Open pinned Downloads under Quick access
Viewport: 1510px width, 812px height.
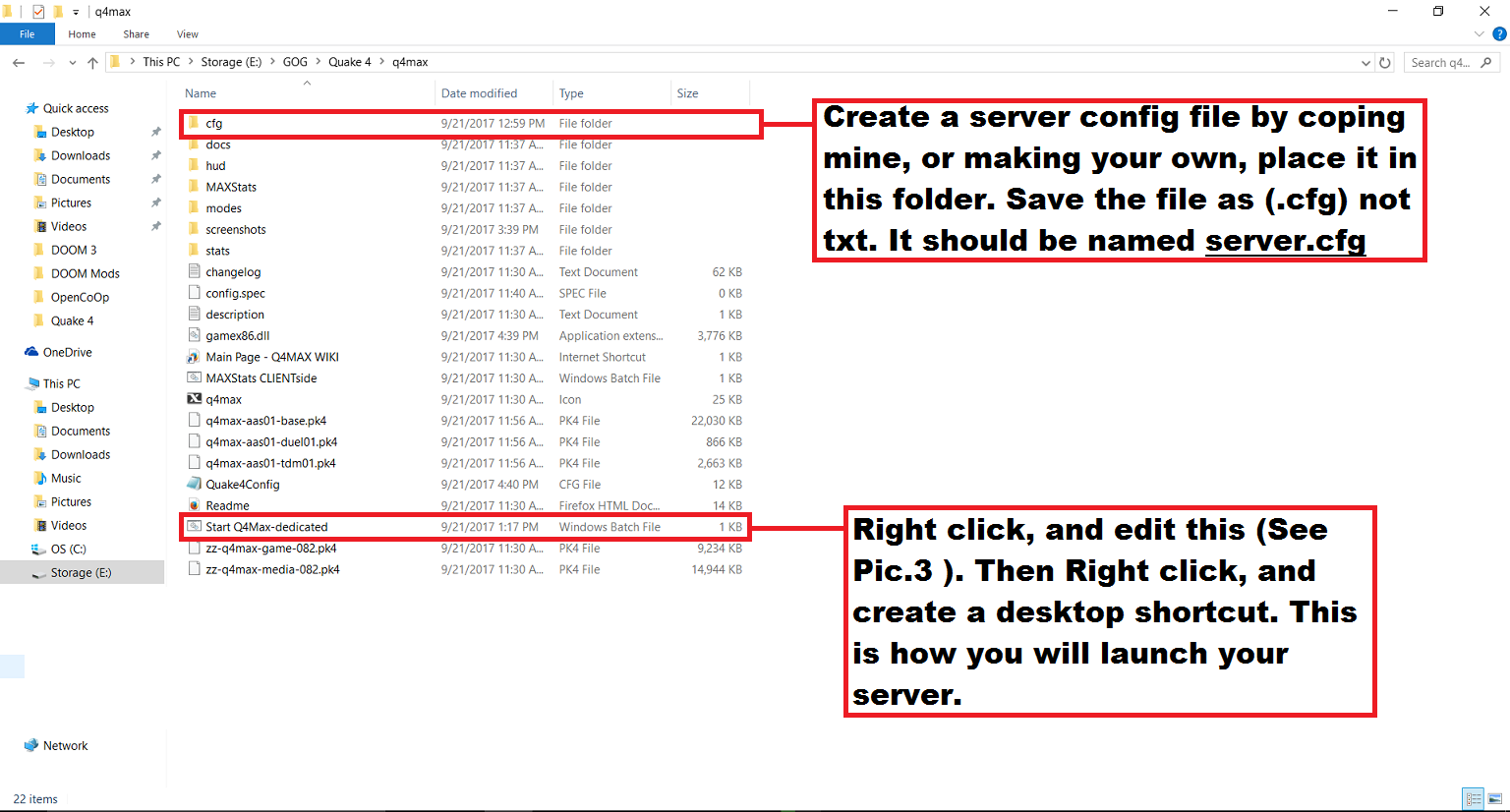coord(81,155)
